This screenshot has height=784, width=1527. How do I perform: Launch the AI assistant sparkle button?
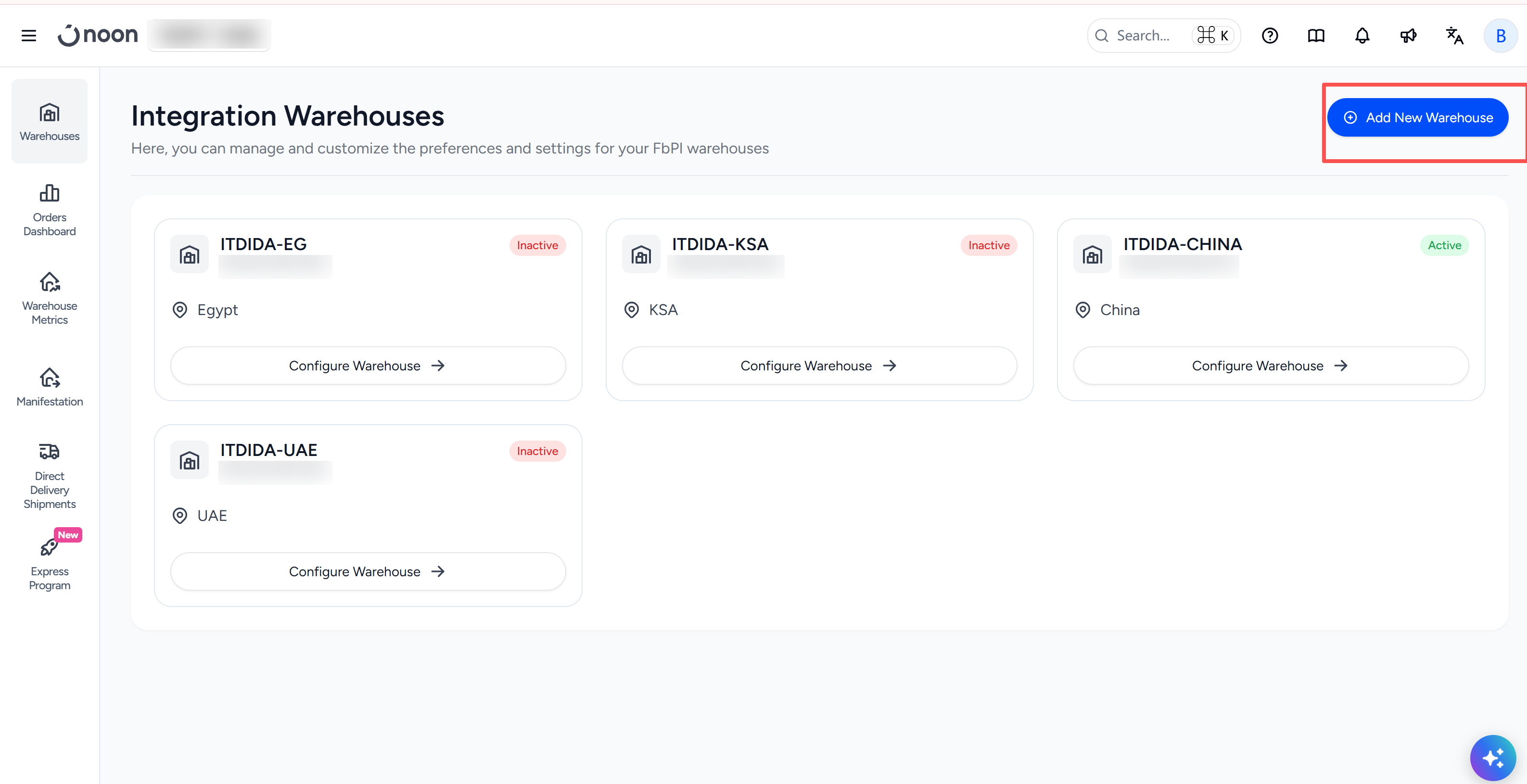1493,758
